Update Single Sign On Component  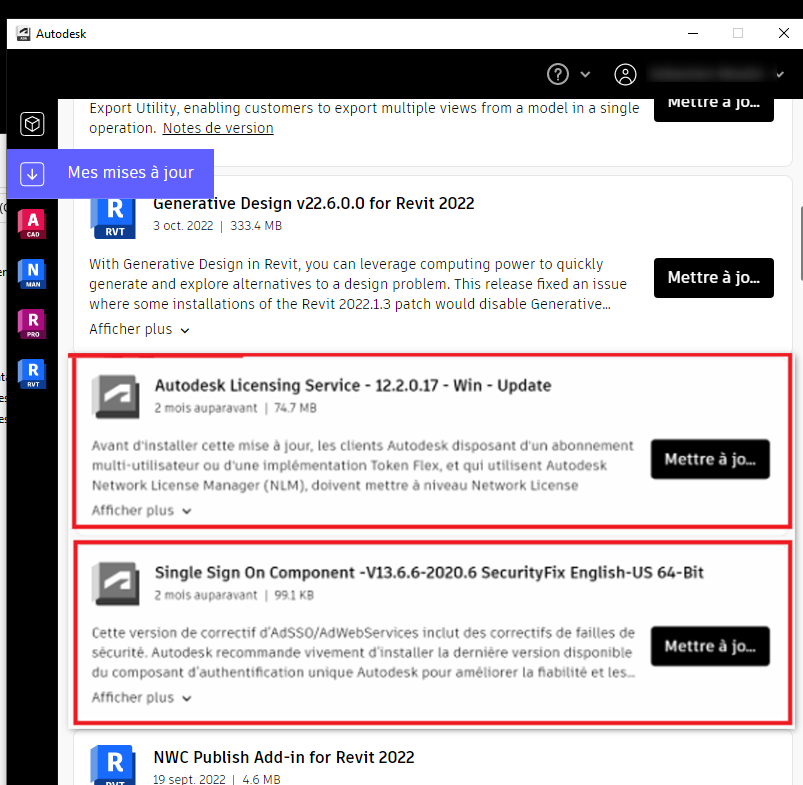pos(710,646)
